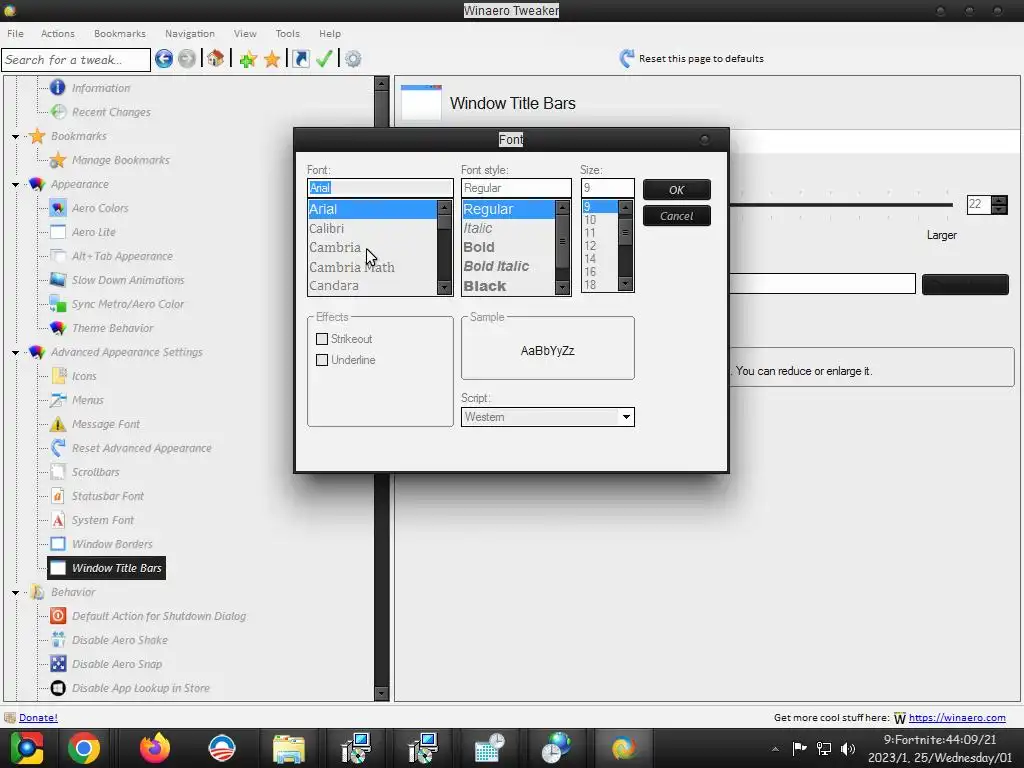Click the Font name input field

point(380,188)
